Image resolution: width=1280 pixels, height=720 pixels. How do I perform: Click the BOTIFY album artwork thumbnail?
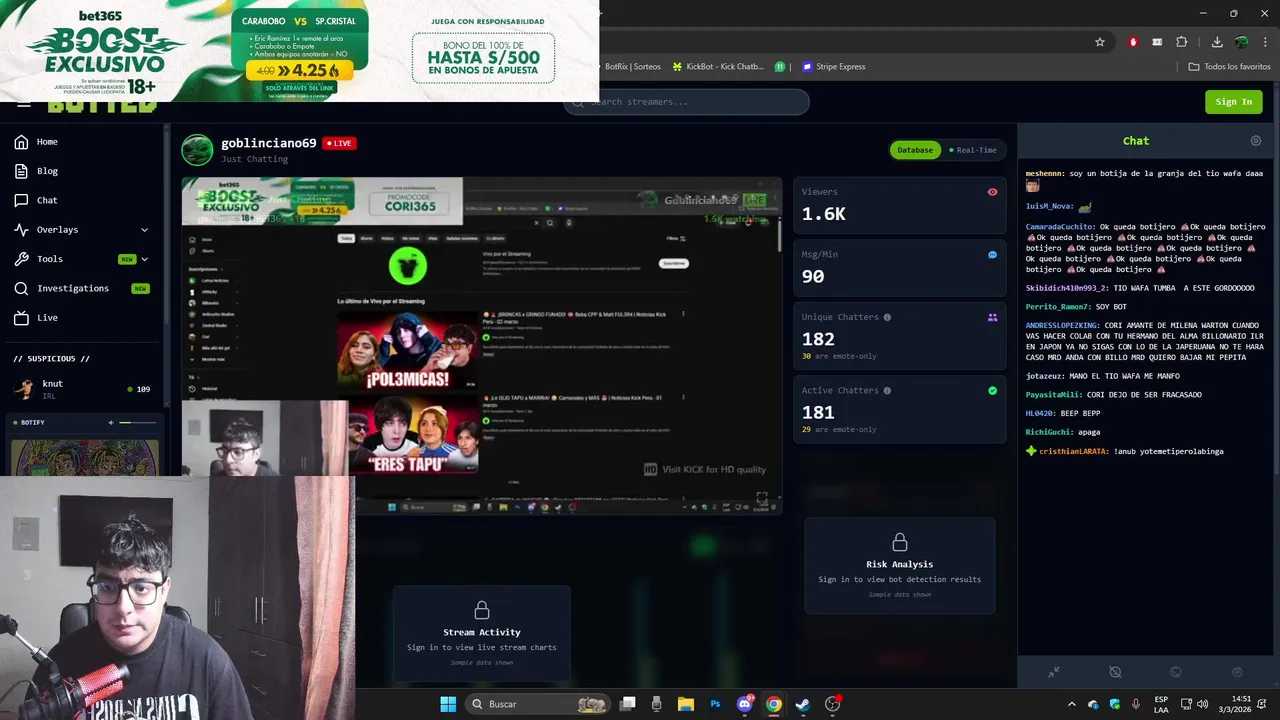pyautogui.click(x=85, y=457)
